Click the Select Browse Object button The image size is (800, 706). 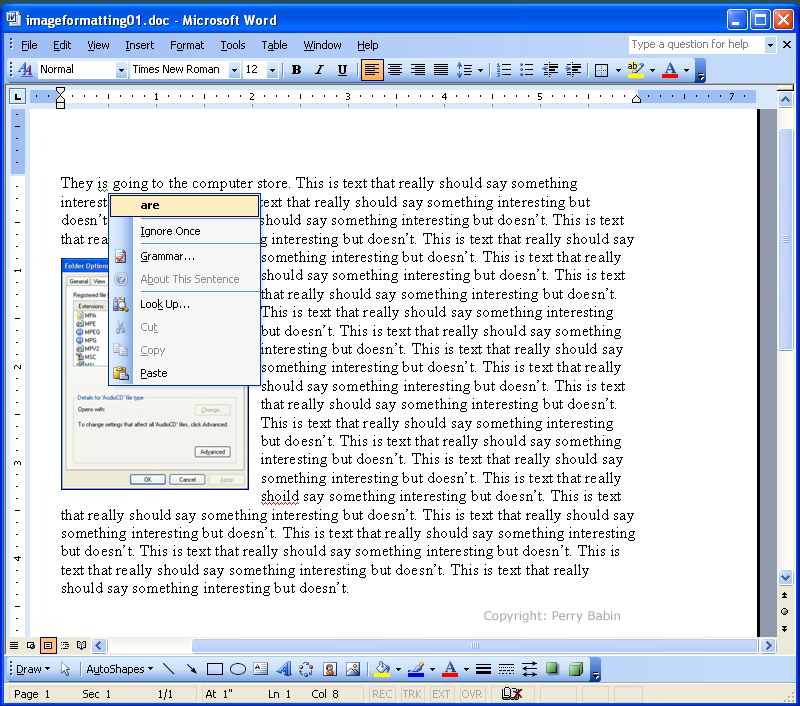tap(785, 612)
